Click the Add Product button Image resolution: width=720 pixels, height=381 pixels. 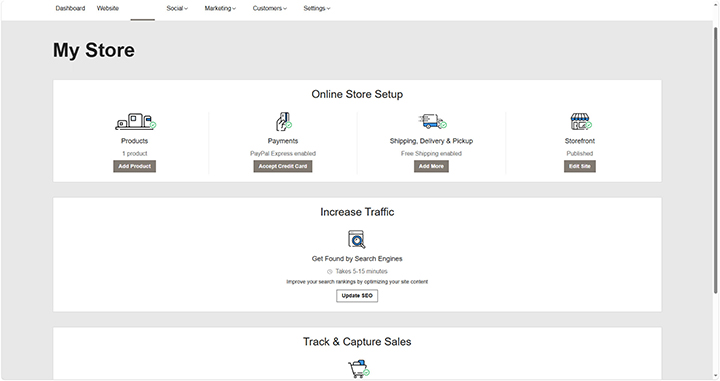pos(135,166)
